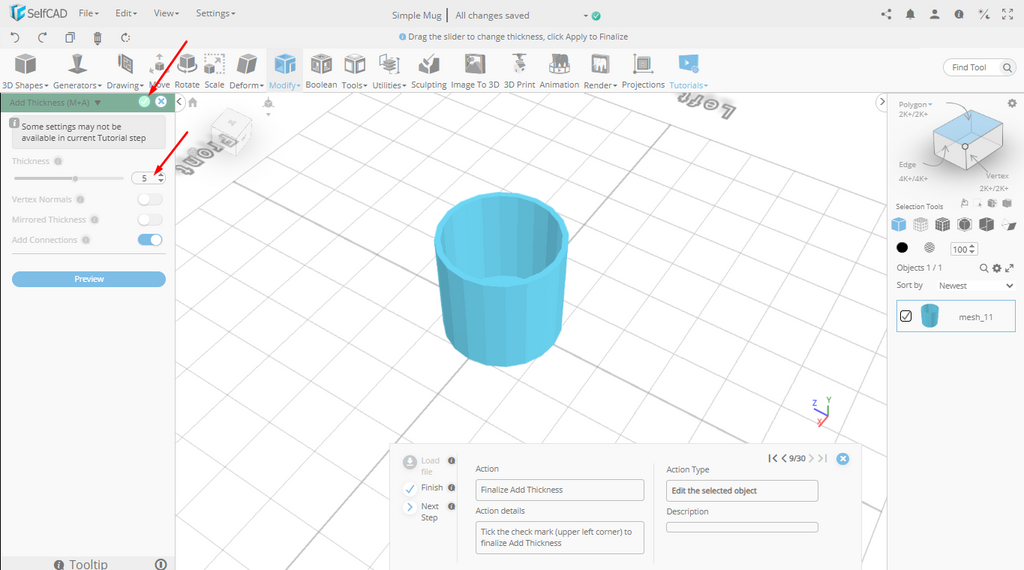Select the Scale tool
This screenshot has width=1024, height=570.
click(214, 71)
